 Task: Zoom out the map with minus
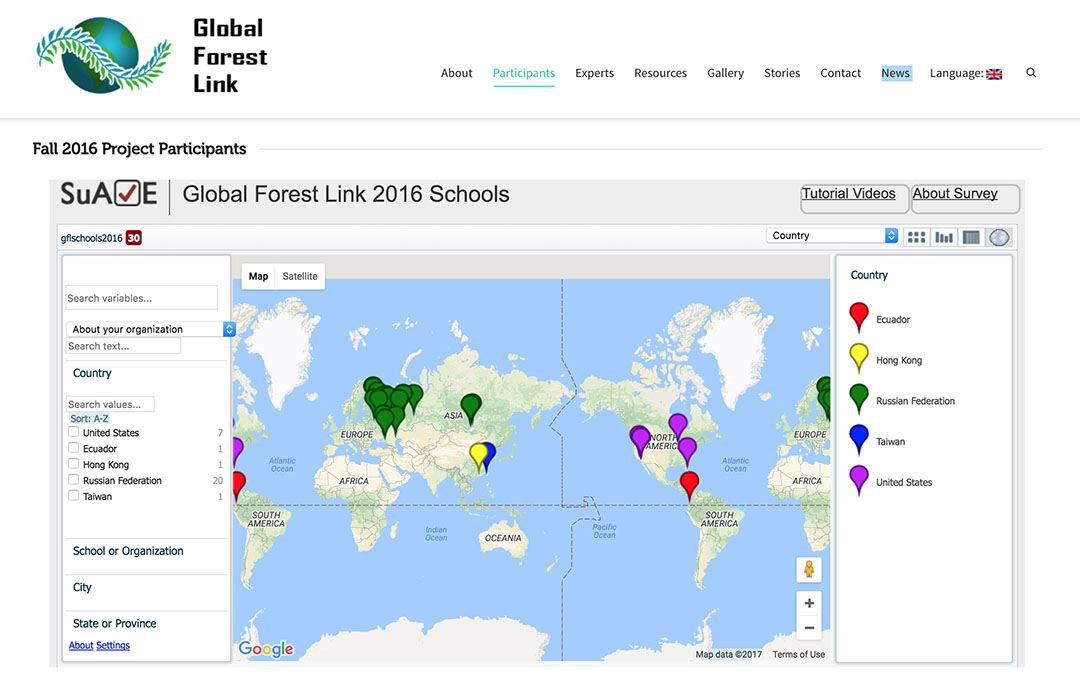coord(809,628)
